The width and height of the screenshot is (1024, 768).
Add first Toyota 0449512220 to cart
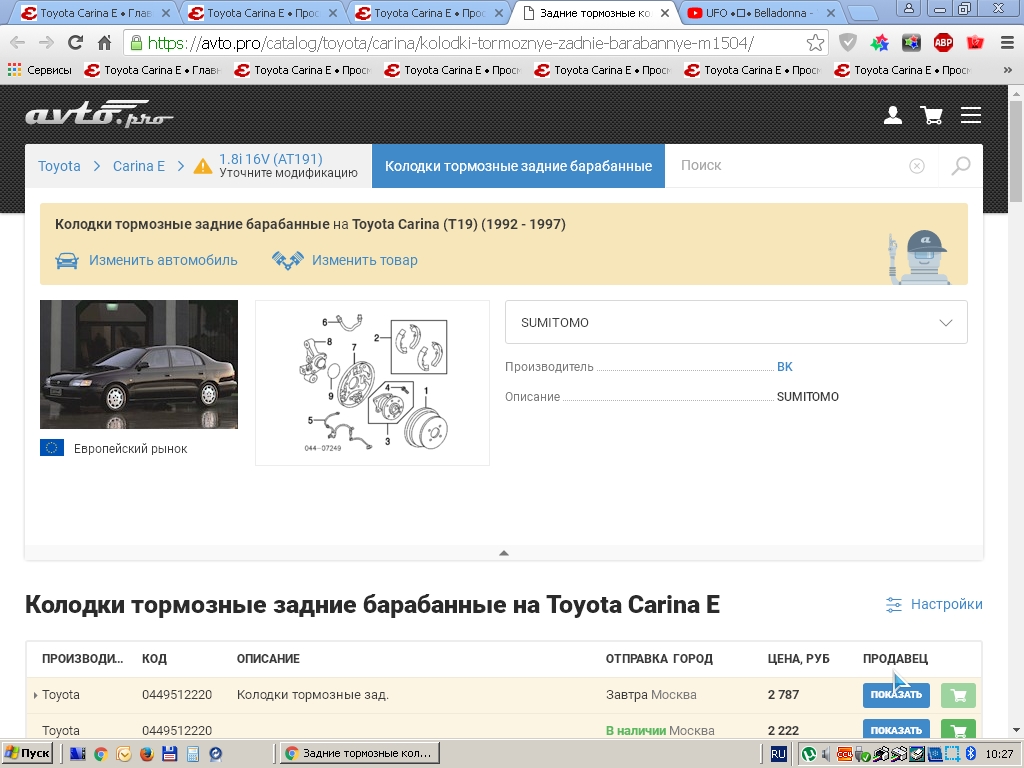pyautogui.click(x=958, y=695)
